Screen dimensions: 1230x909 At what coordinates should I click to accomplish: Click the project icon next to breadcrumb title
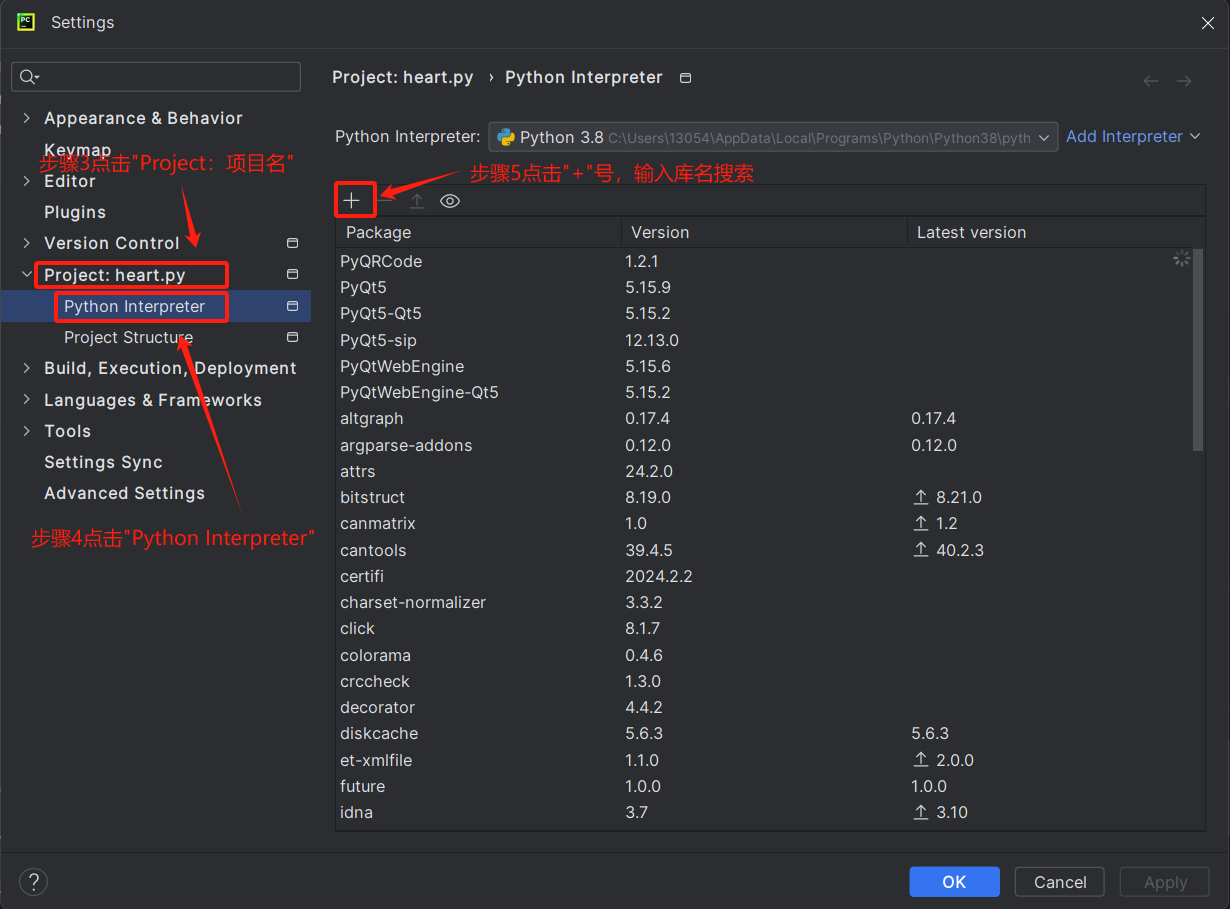point(685,78)
